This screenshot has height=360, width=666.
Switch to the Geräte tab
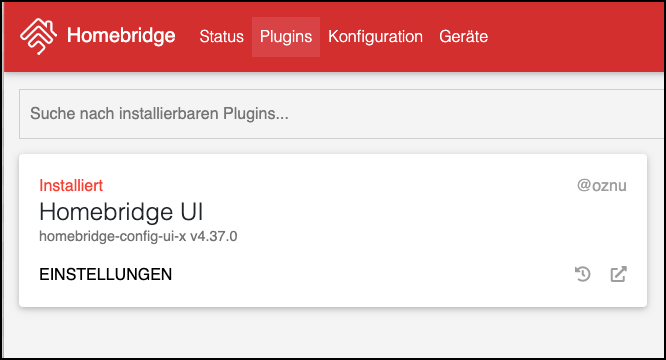pyautogui.click(x=463, y=37)
